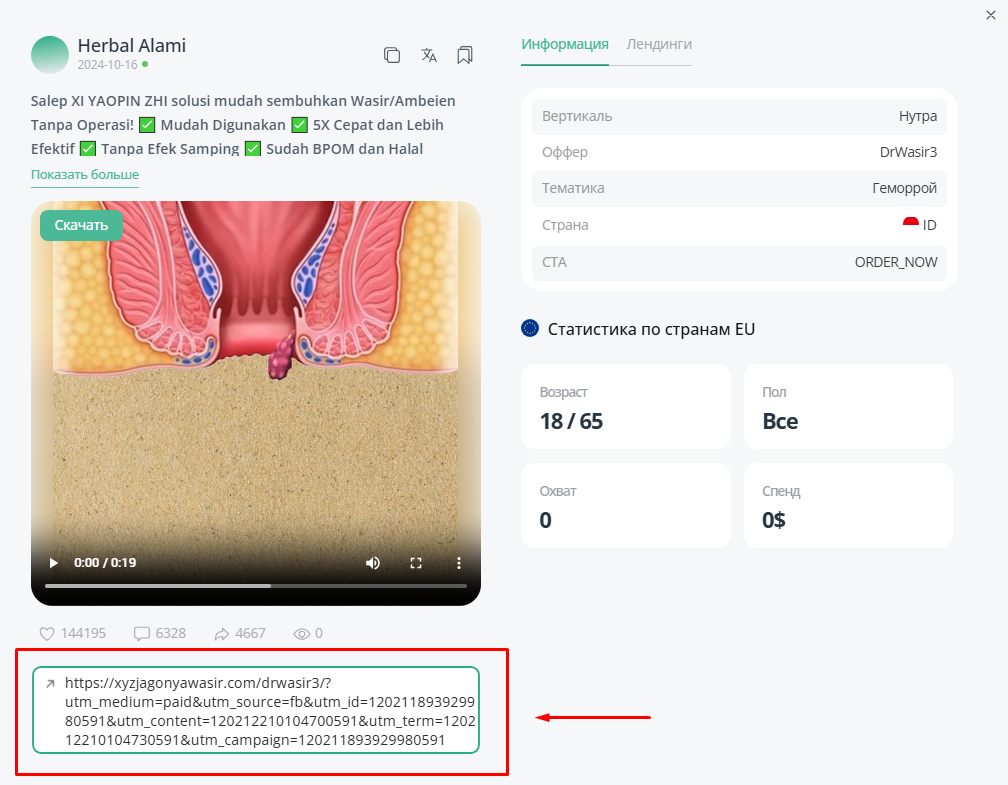1008x785 pixels.
Task: Click the offer value DrWasir3
Action: [908, 152]
